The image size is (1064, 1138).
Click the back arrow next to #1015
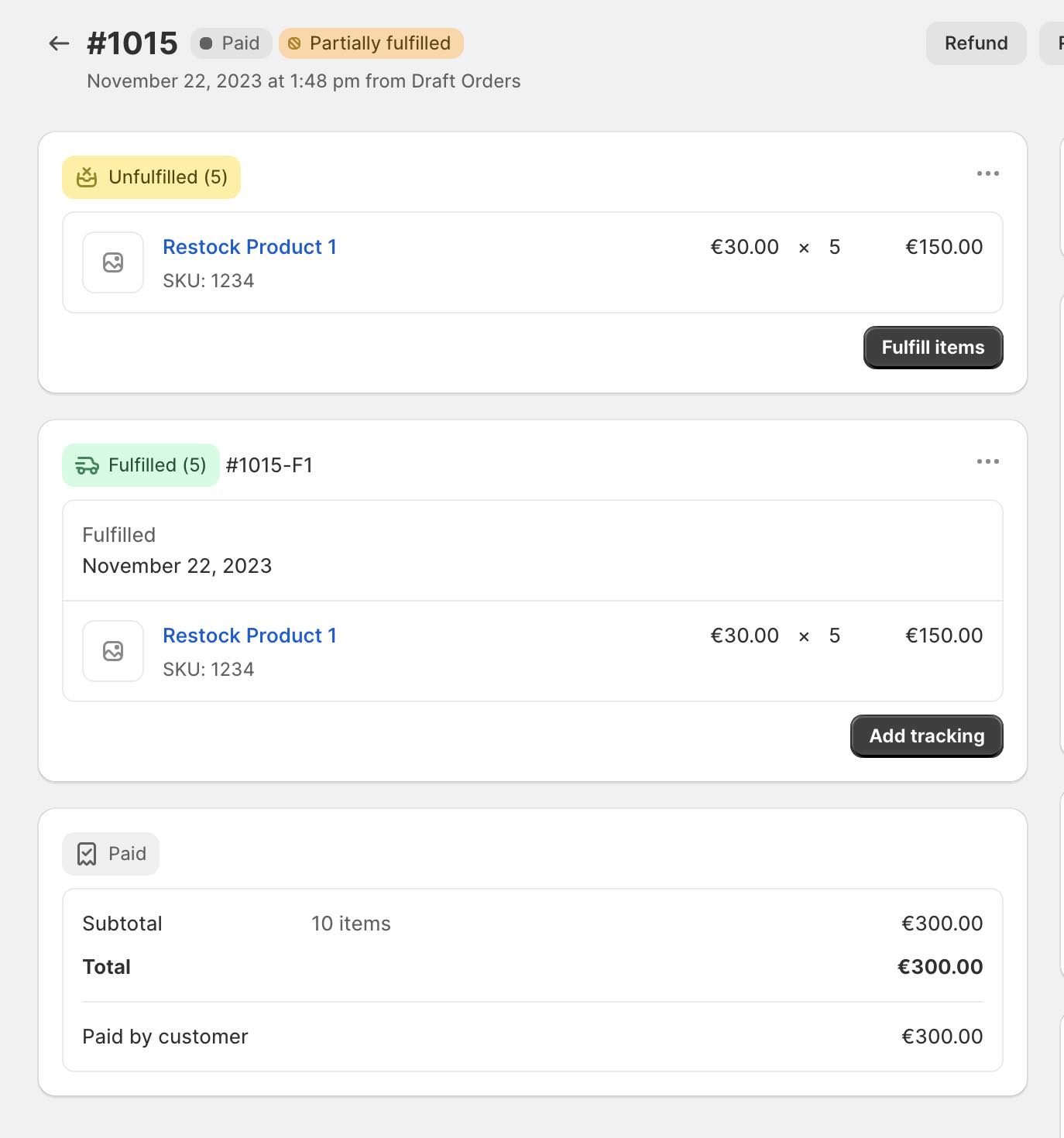[x=59, y=43]
